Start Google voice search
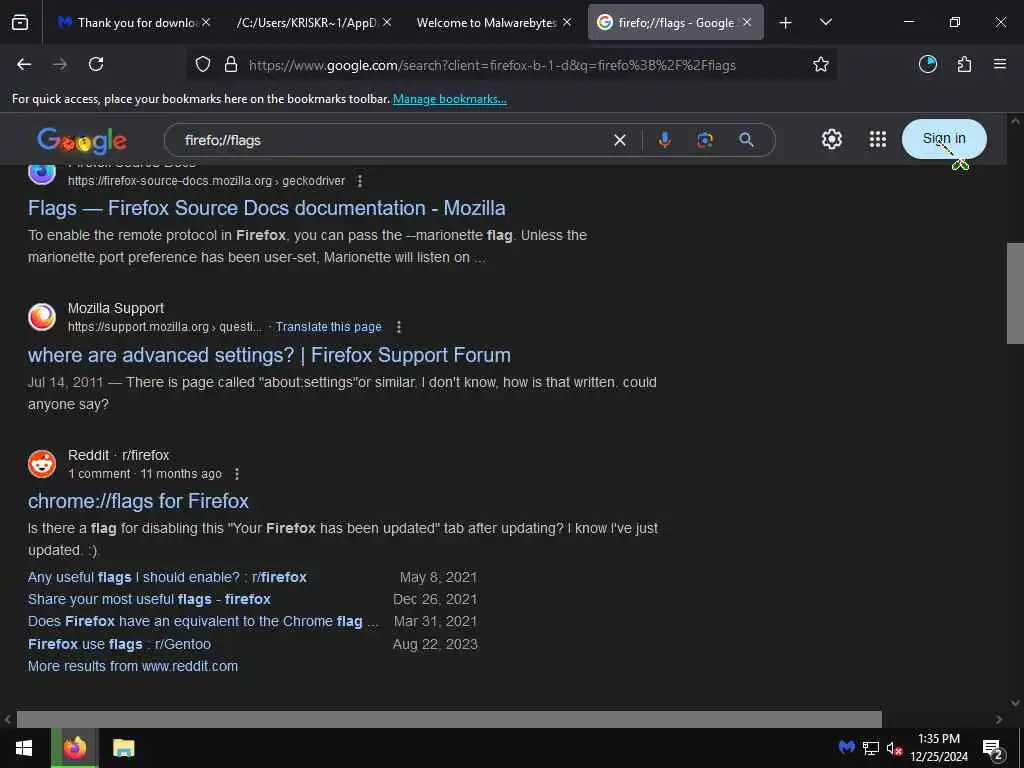 point(664,140)
